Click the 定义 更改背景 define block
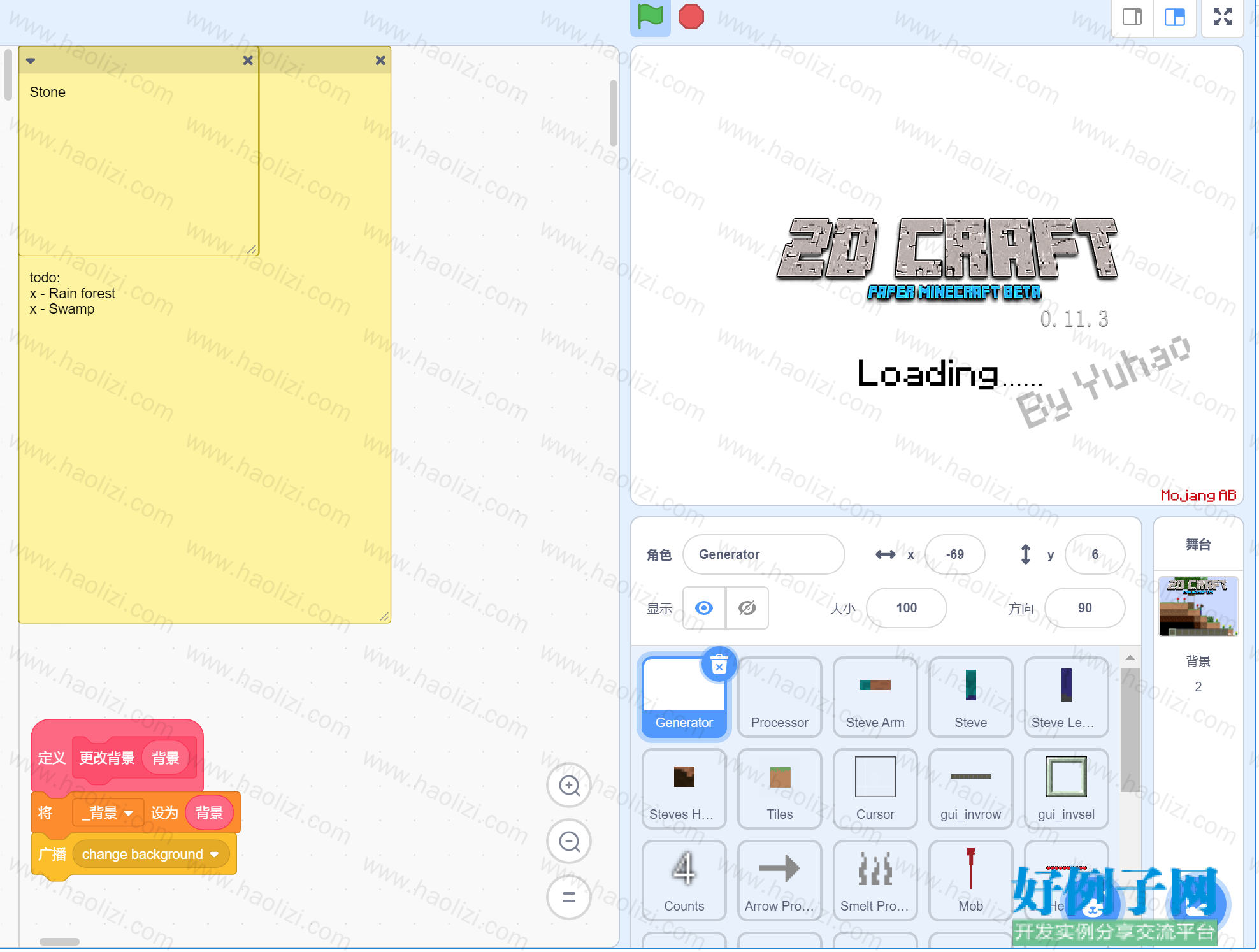The image size is (1259, 952). tap(117, 758)
